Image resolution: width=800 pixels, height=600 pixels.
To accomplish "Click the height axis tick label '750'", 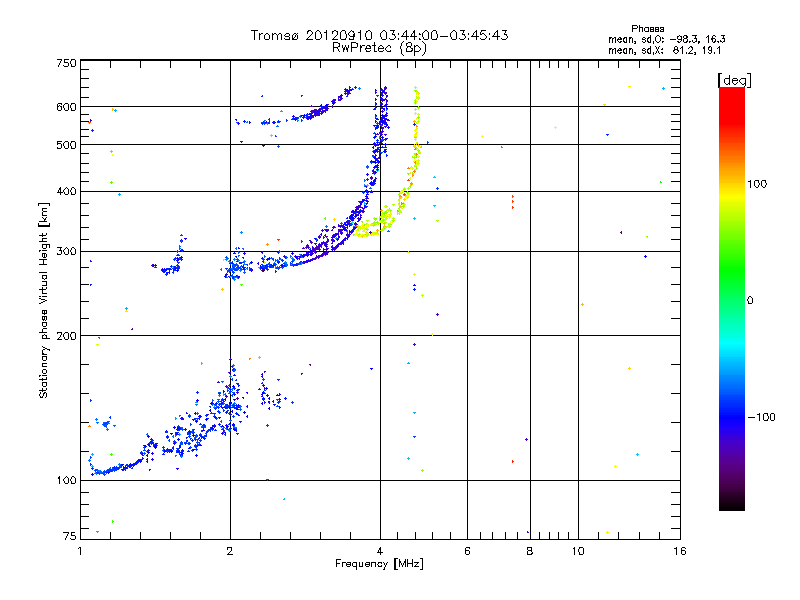I will coord(66,63).
